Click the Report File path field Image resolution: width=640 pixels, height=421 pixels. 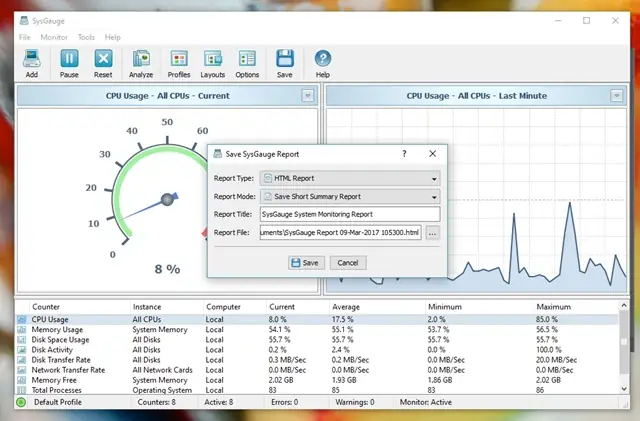(x=340, y=233)
